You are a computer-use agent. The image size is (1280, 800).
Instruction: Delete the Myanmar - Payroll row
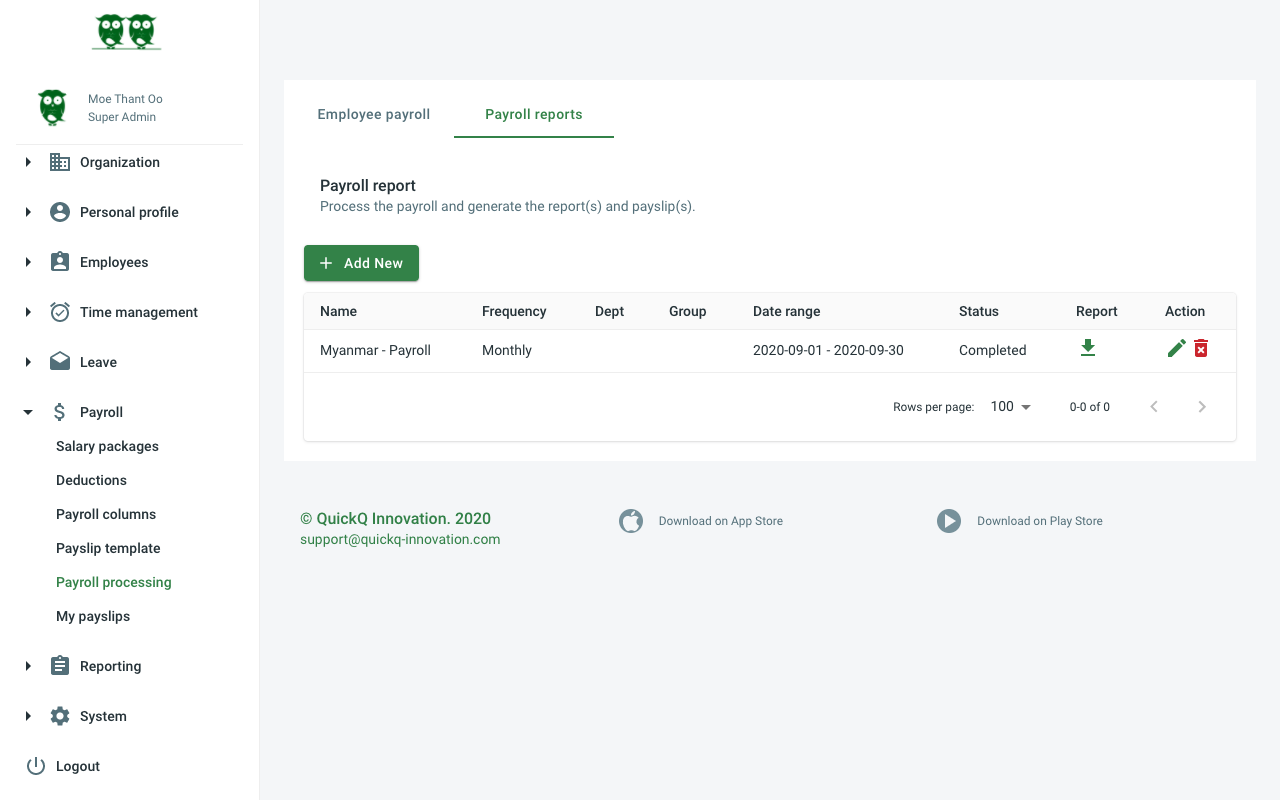(1201, 348)
